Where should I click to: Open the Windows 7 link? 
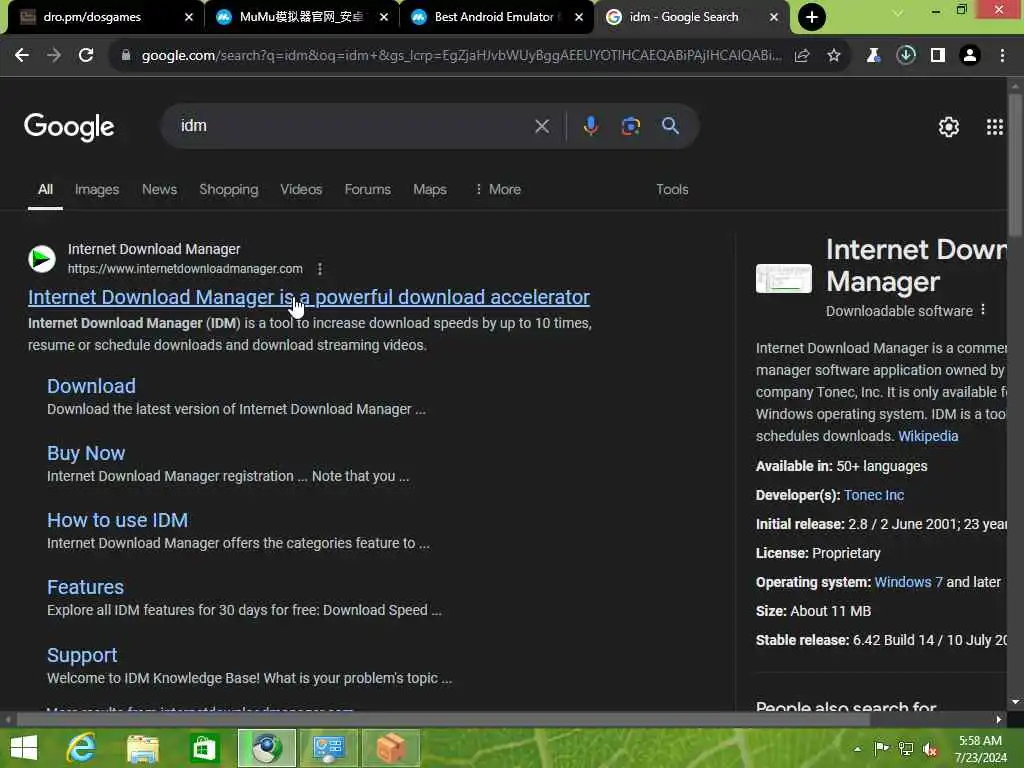point(908,582)
